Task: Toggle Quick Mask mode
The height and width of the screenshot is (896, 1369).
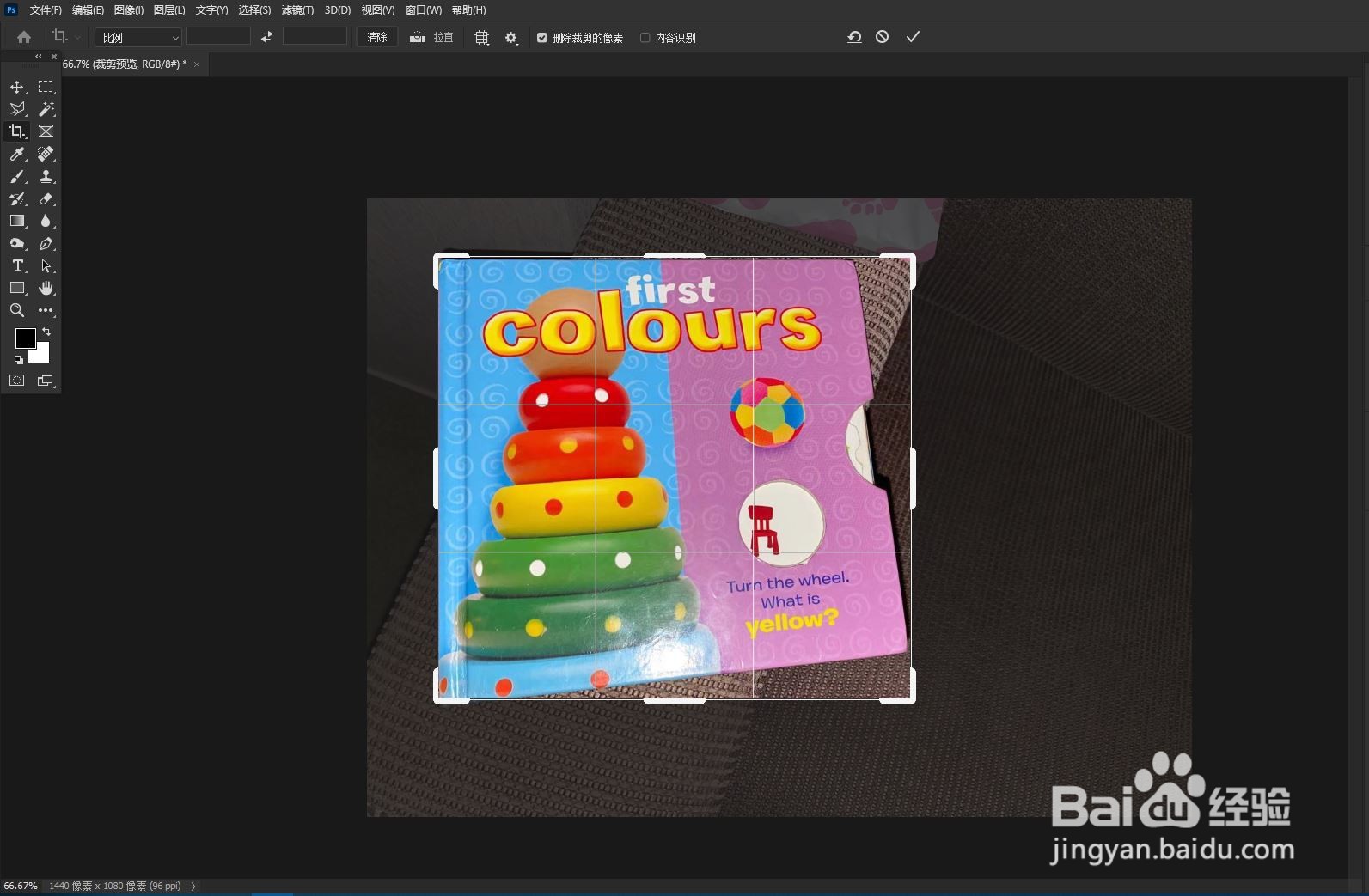Action: click(17, 380)
